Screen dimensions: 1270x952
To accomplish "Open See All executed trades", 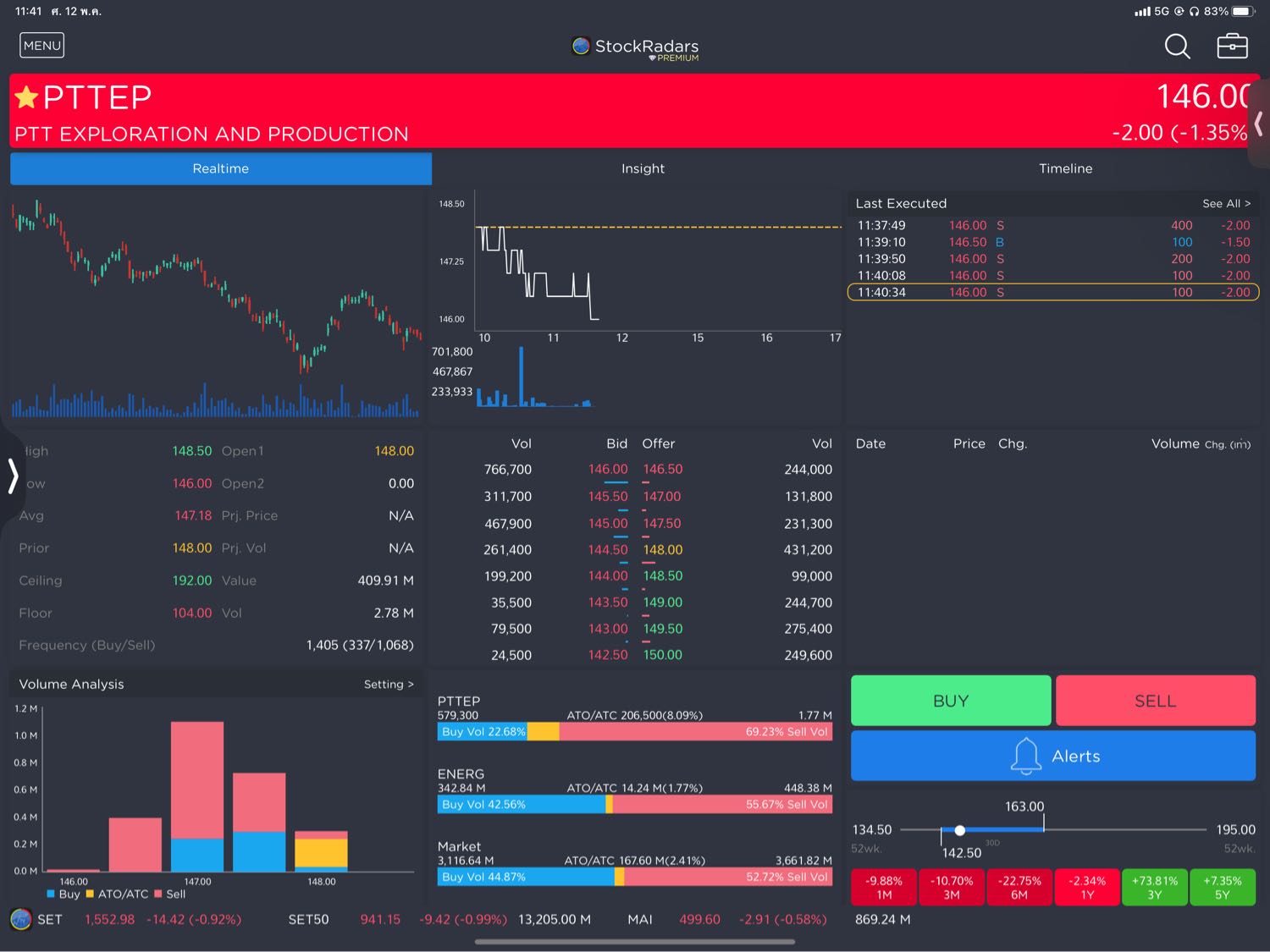I will [x=1226, y=203].
